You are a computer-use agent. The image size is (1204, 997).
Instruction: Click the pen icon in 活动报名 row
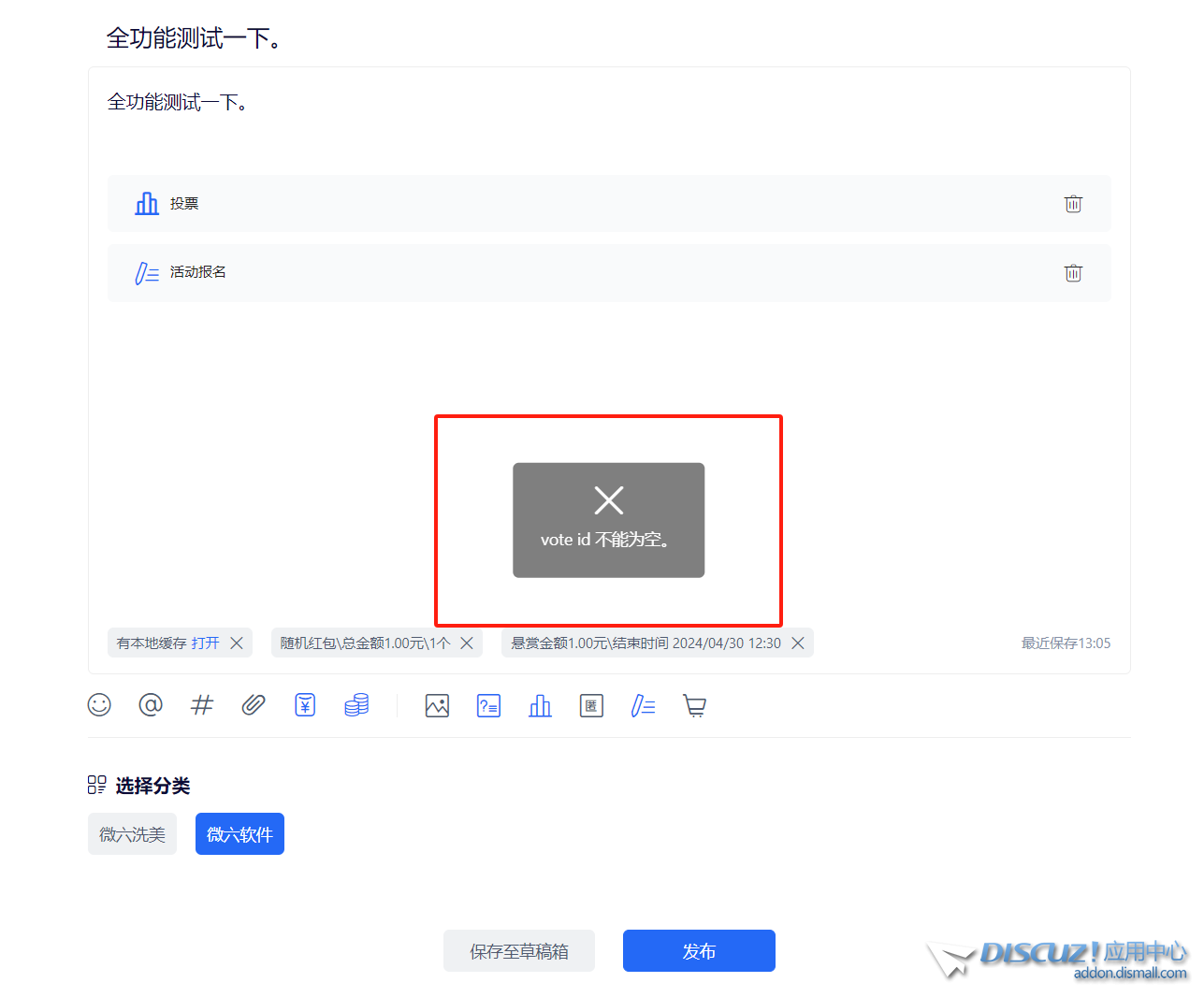(x=147, y=273)
